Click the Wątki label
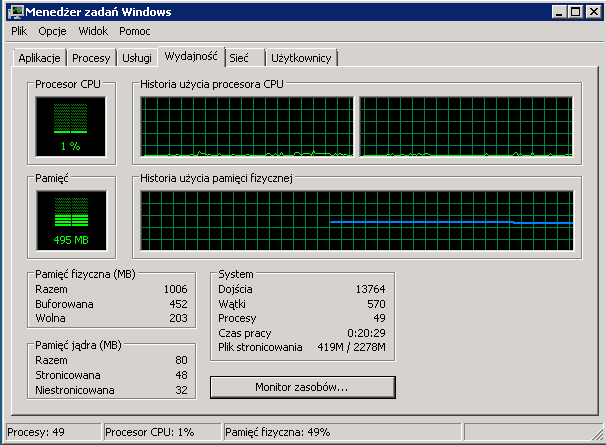This screenshot has width=606, height=445. 232,304
